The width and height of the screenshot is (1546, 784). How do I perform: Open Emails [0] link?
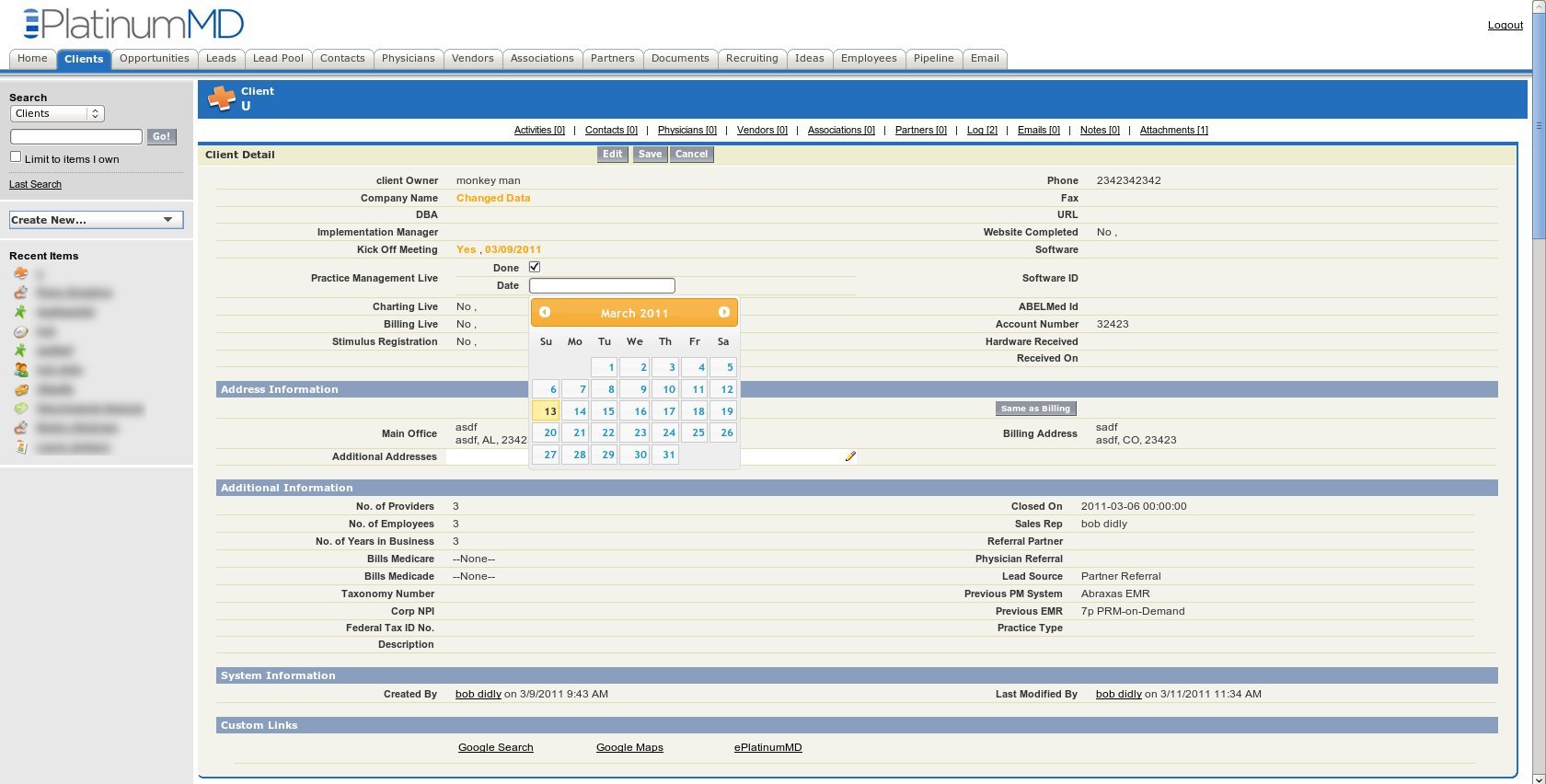[1038, 131]
